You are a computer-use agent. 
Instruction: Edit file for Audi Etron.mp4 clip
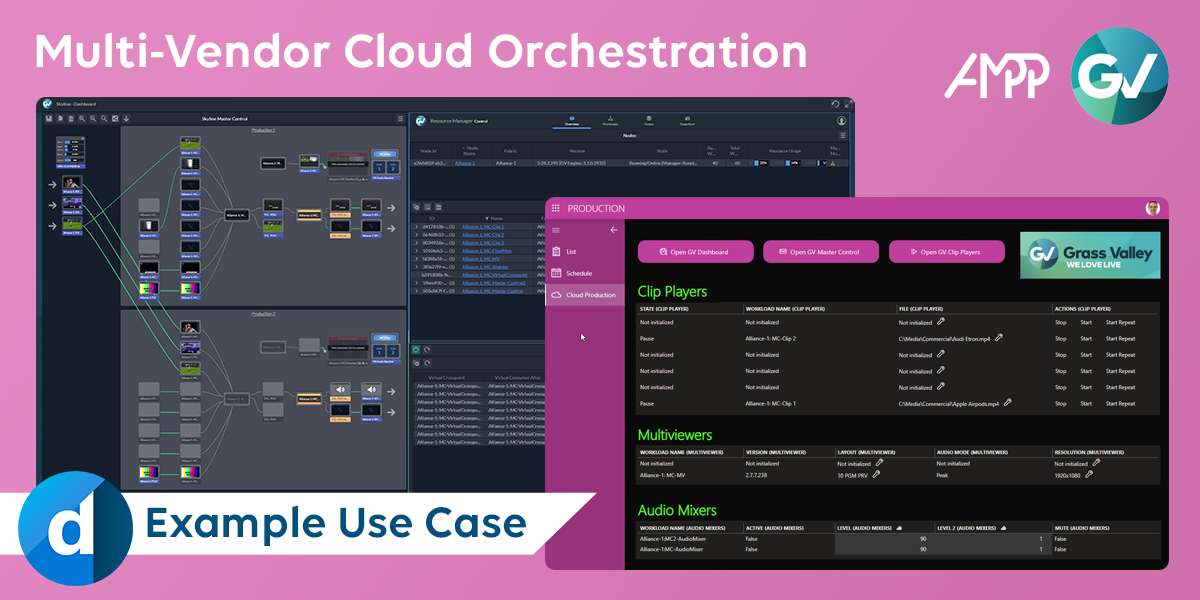click(x=998, y=338)
